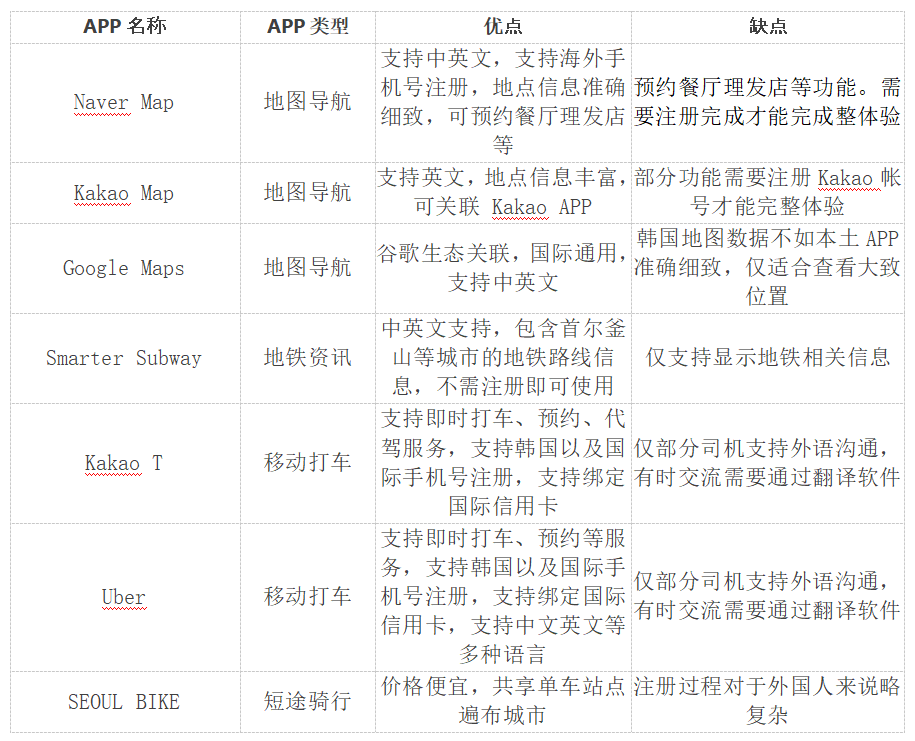Image resolution: width=915 pixels, height=741 pixels.
Task: Click the "谷歌生态关联" advantage cell
Action: pos(502,268)
